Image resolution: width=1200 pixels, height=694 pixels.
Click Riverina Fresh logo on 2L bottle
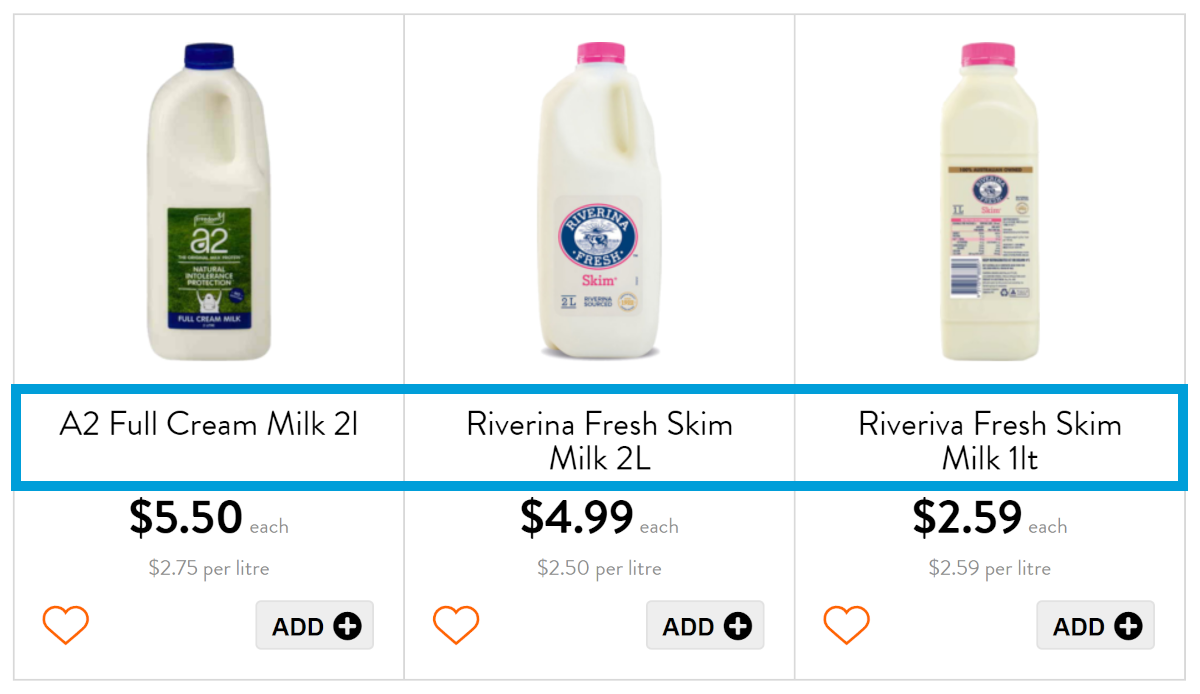(598, 232)
